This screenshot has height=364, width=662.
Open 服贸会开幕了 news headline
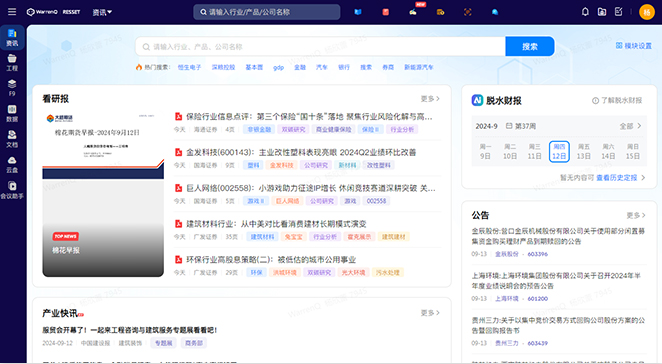tap(129, 330)
